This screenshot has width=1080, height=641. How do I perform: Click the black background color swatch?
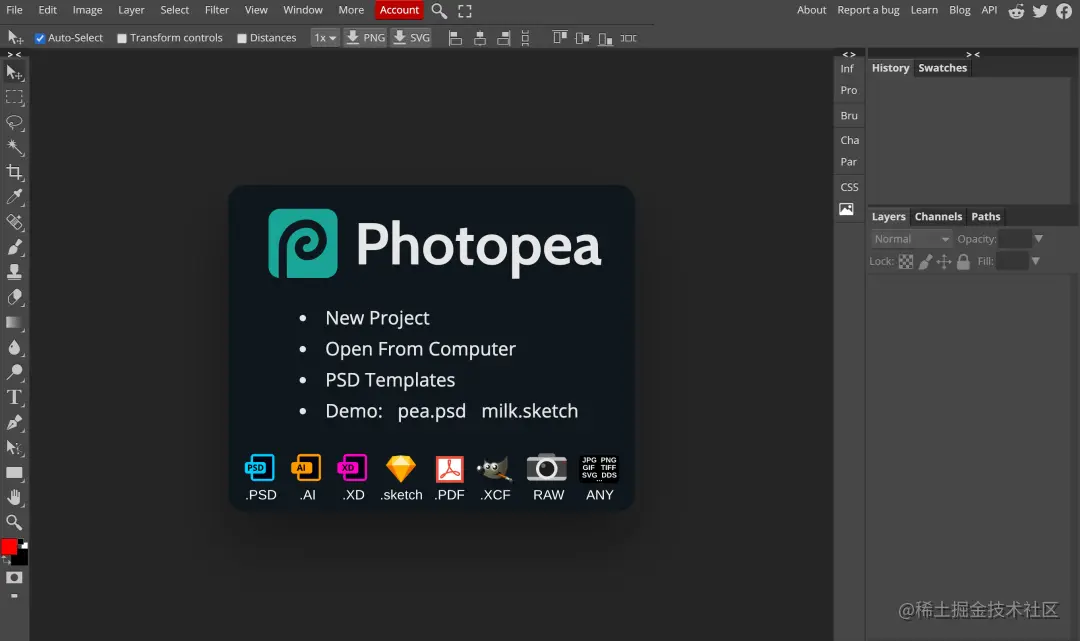(x=22, y=558)
